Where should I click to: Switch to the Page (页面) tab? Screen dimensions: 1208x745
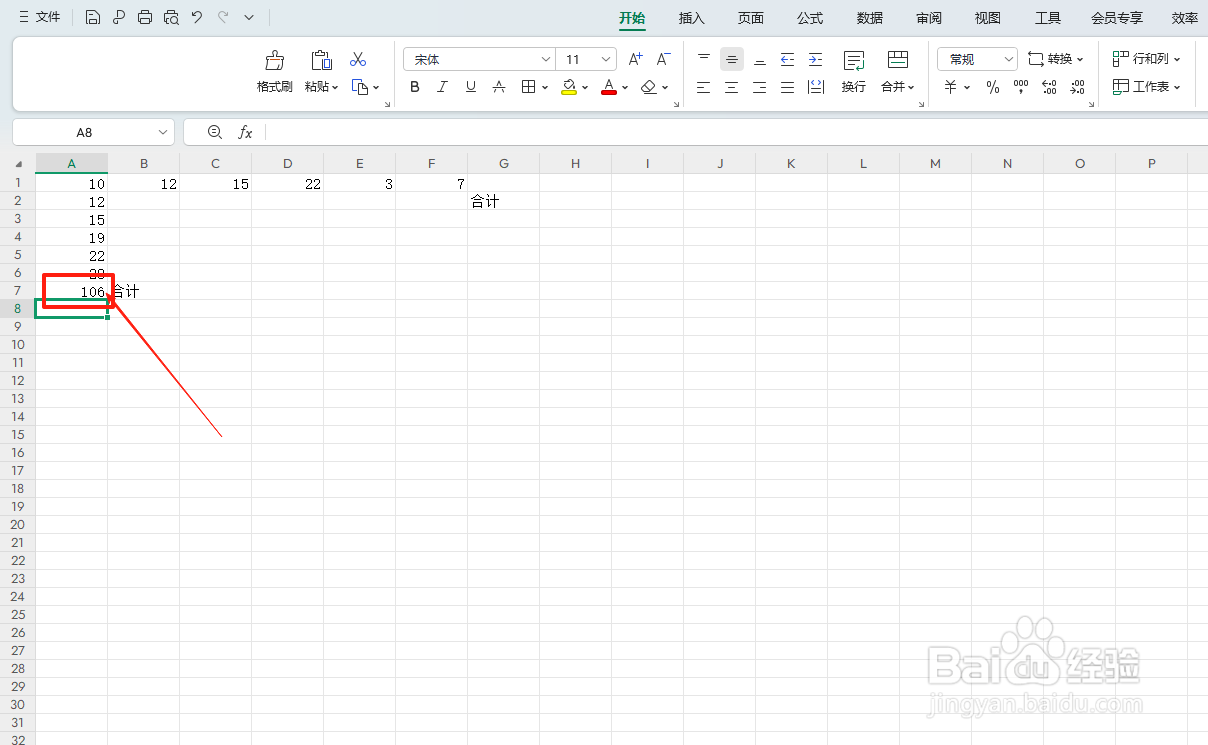click(751, 18)
